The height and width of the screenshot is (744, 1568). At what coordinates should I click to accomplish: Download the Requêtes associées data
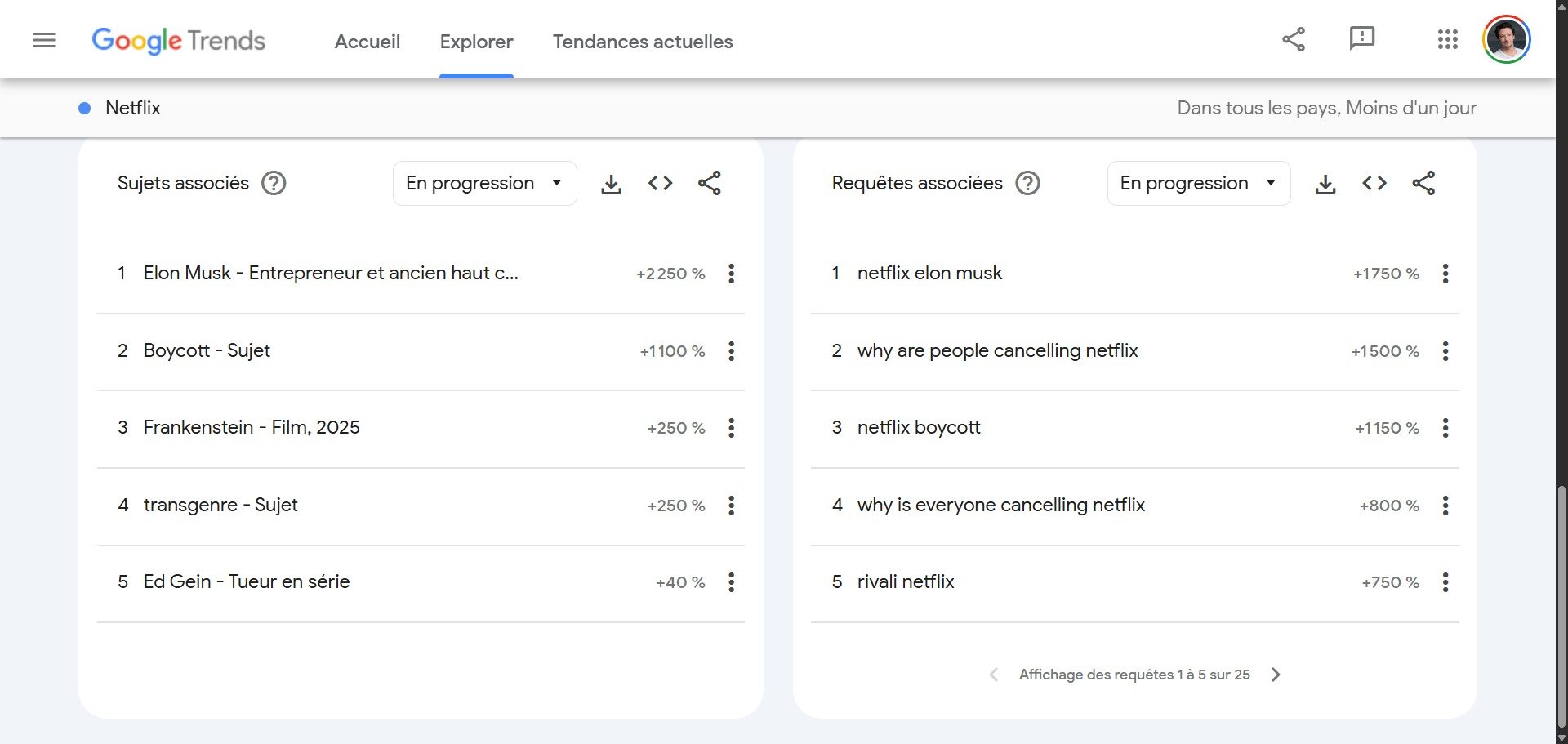point(1325,183)
